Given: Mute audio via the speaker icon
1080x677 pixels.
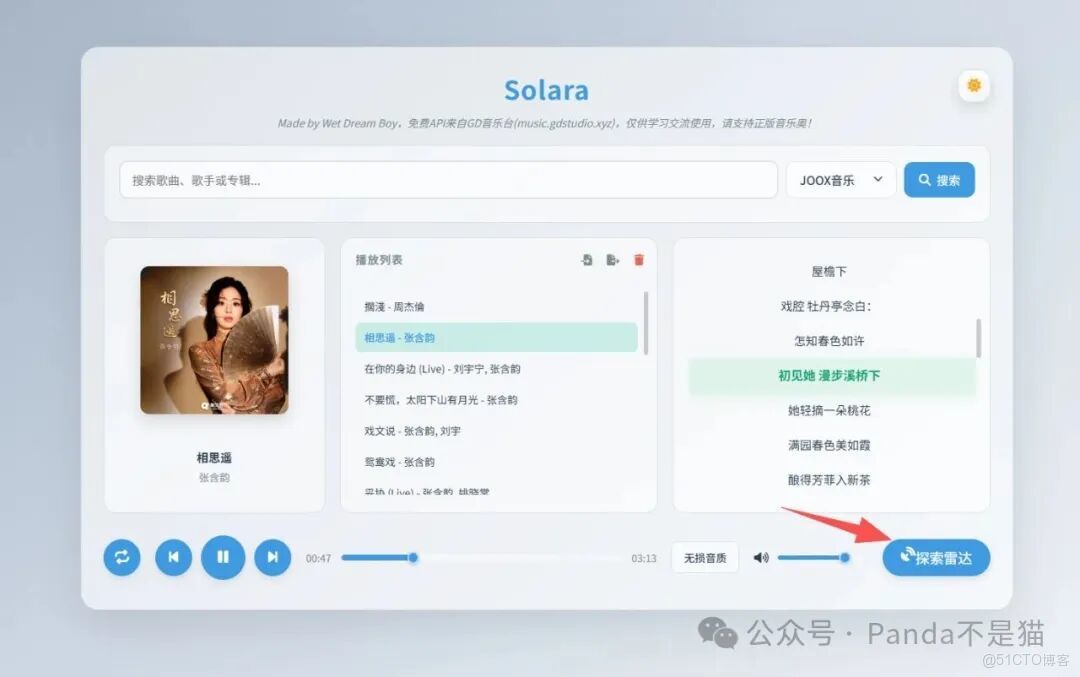Looking at the screenshot, I should click(761, 558).
